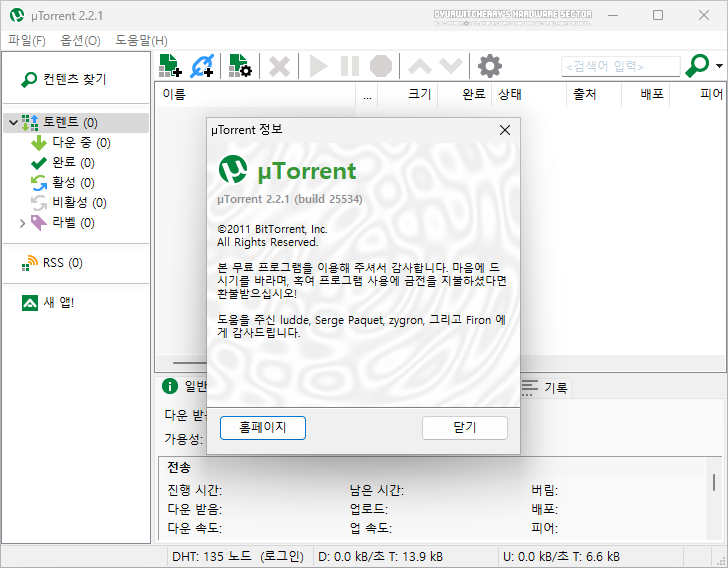This screenshot has width=728, height=568.
Task: Expand the 라벨 tree node chevron
Action: tap(22, 223)
